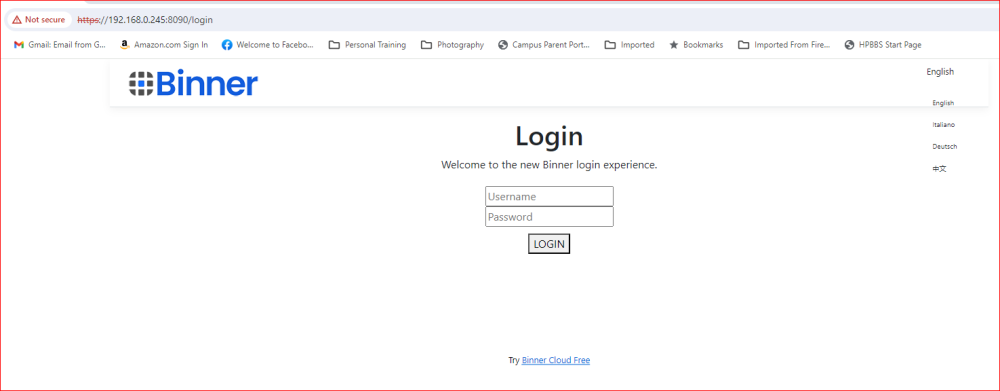Open the English language dropdown

pos(940,72)
